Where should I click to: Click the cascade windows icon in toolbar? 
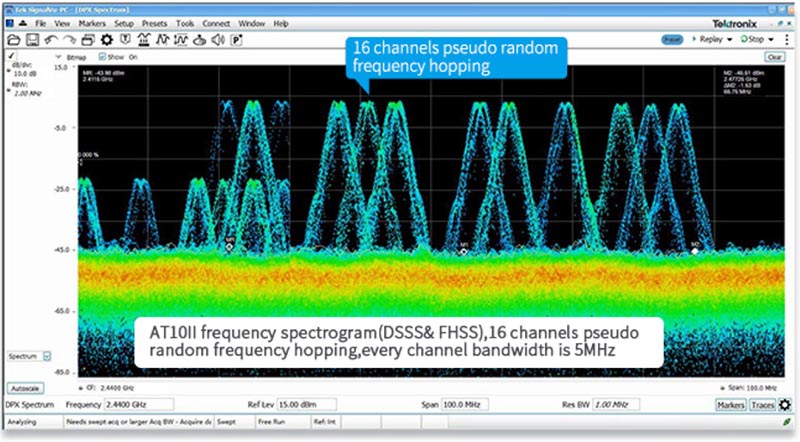88,39
